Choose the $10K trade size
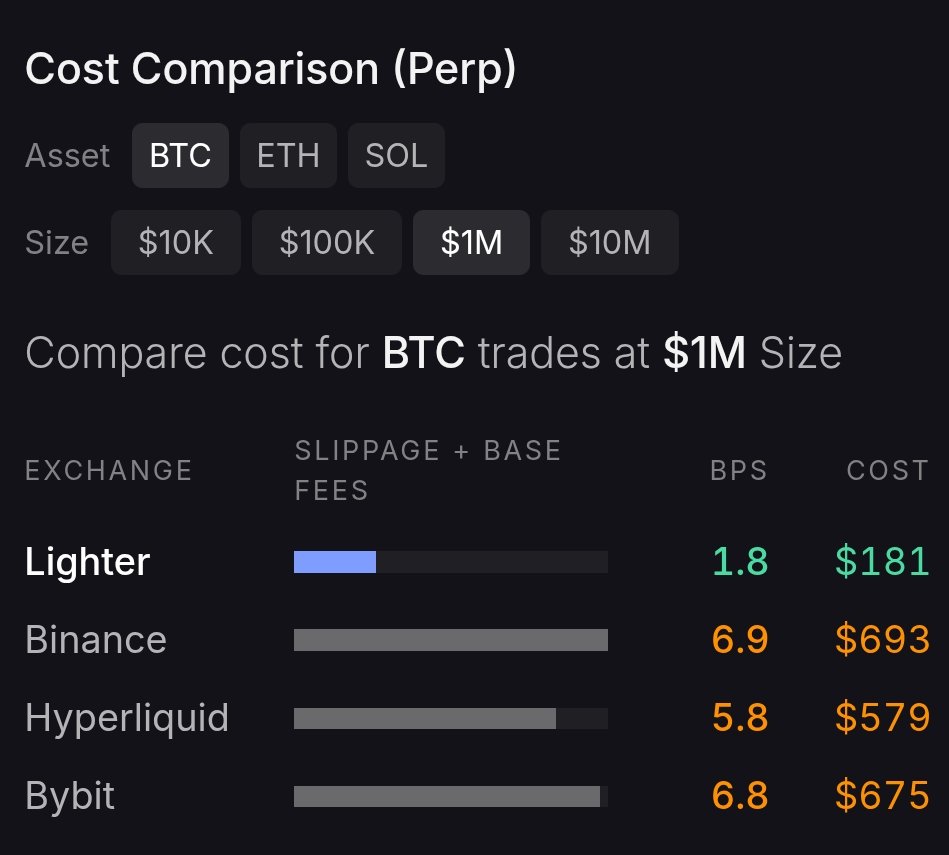 176,242
